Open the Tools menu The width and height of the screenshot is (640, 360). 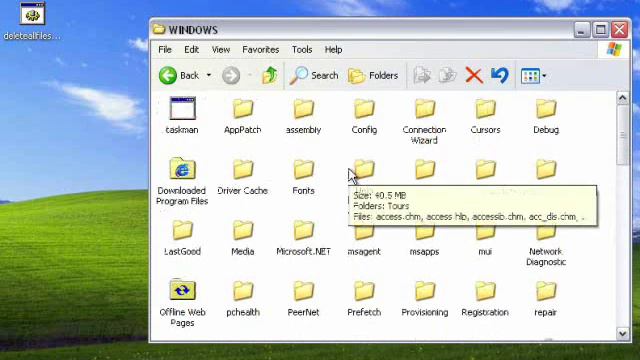coord(302,50)
